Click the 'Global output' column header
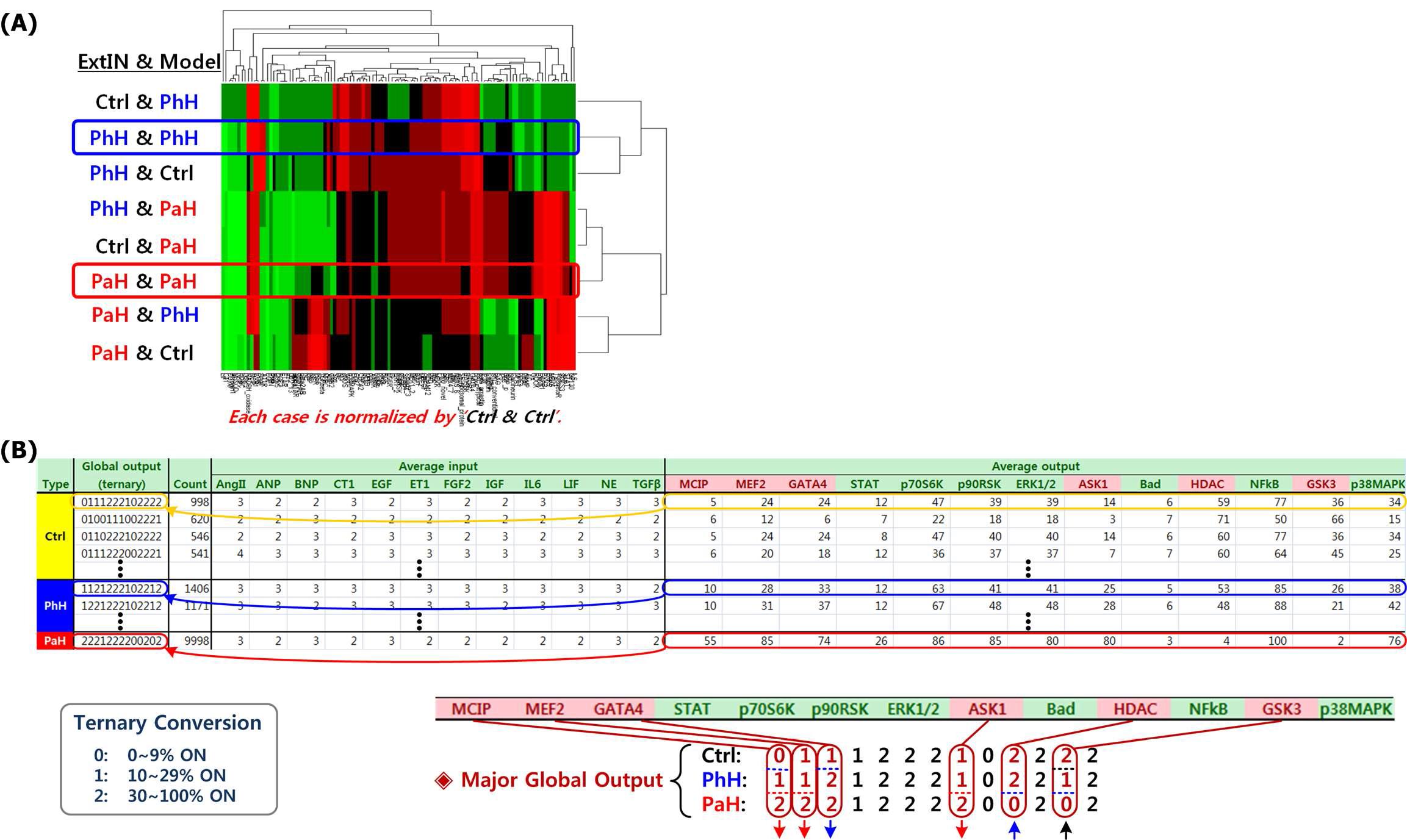The width and height of the screenshot is (1407, 840). (121, 466)
